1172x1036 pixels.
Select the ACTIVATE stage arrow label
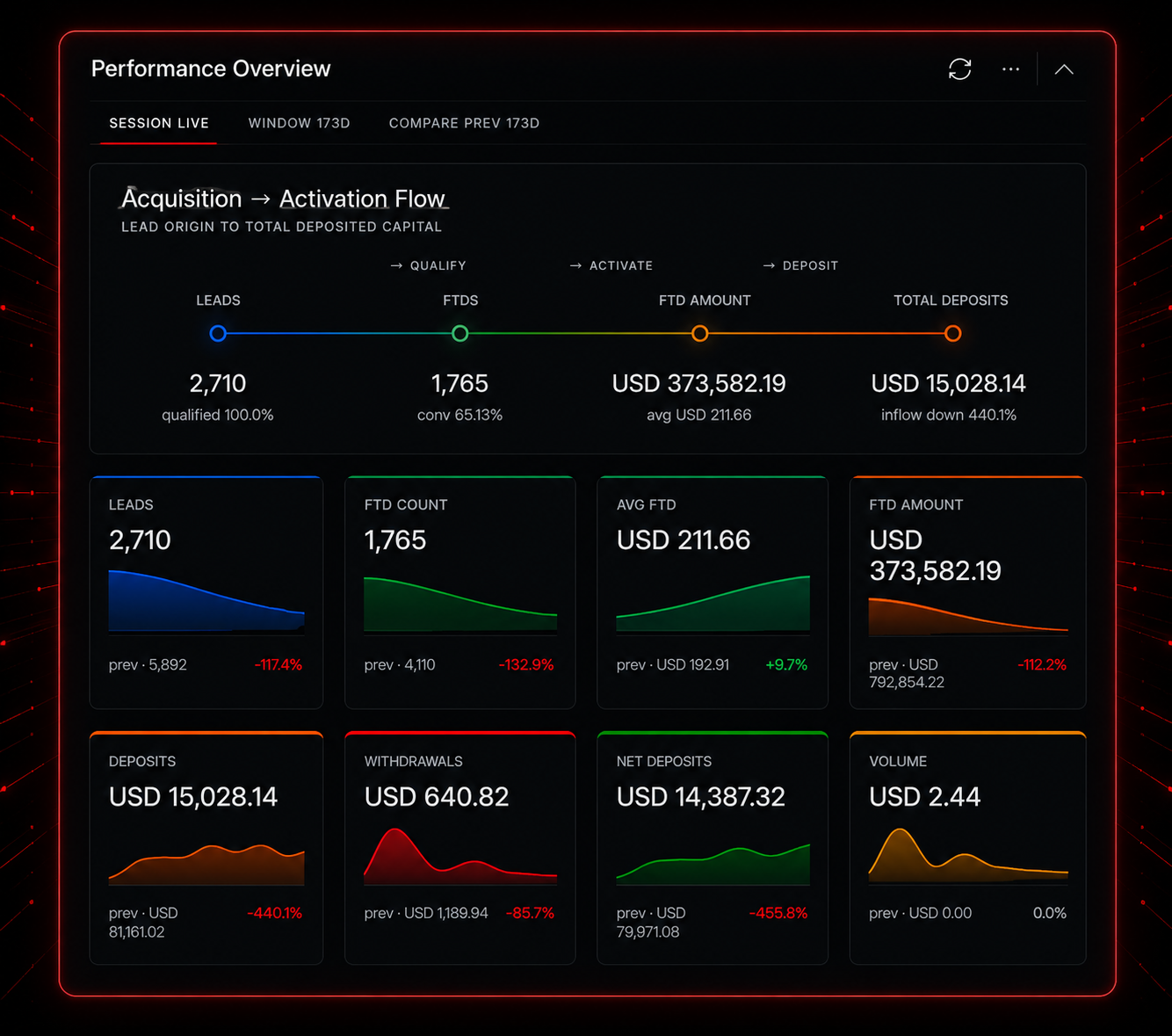click(x=611, y=265)
